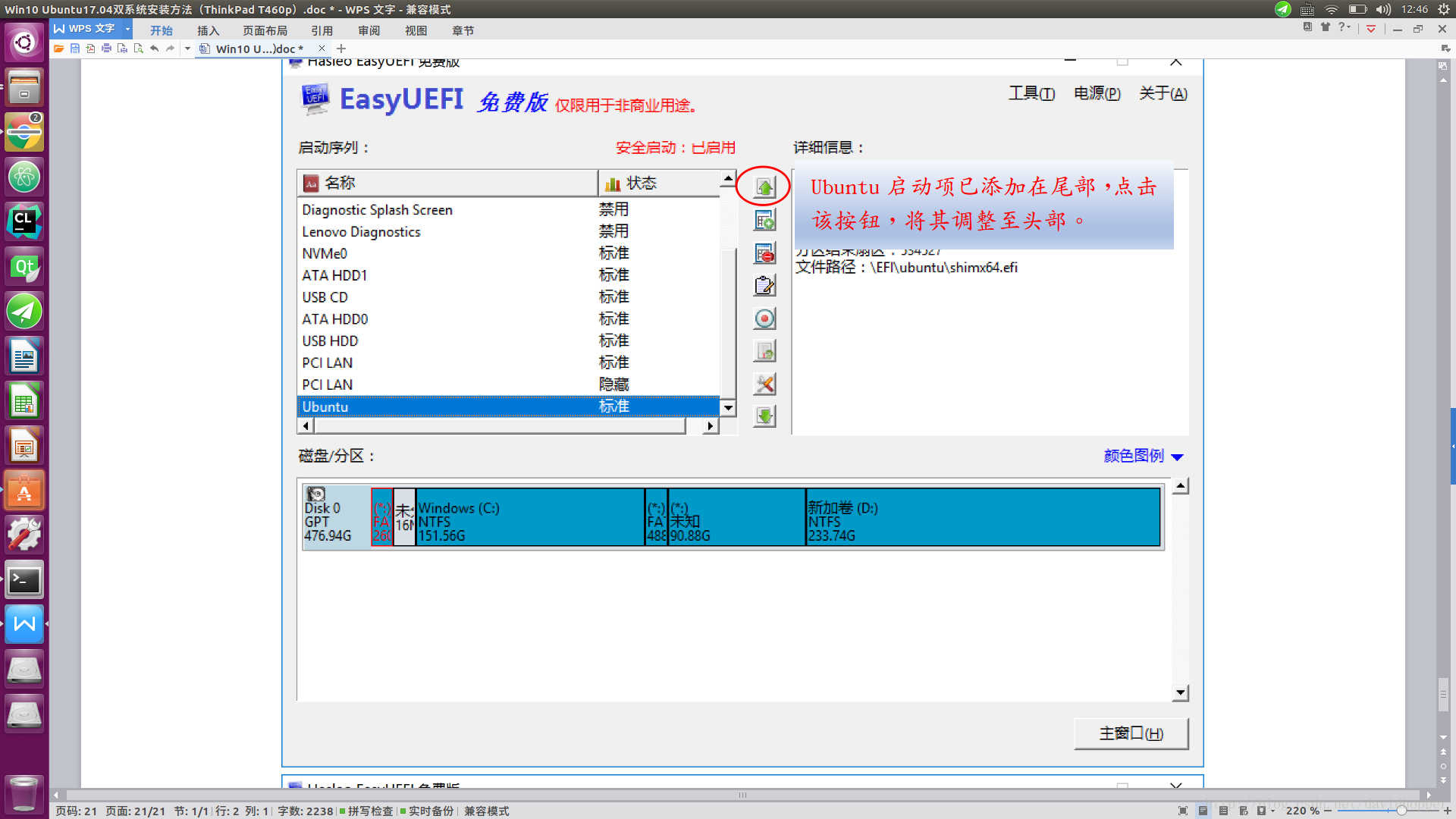The height and width of the screenshot is (819, 1456).
Task: Click the fullscreen view icon in status bar
Action: (1183, 811)
